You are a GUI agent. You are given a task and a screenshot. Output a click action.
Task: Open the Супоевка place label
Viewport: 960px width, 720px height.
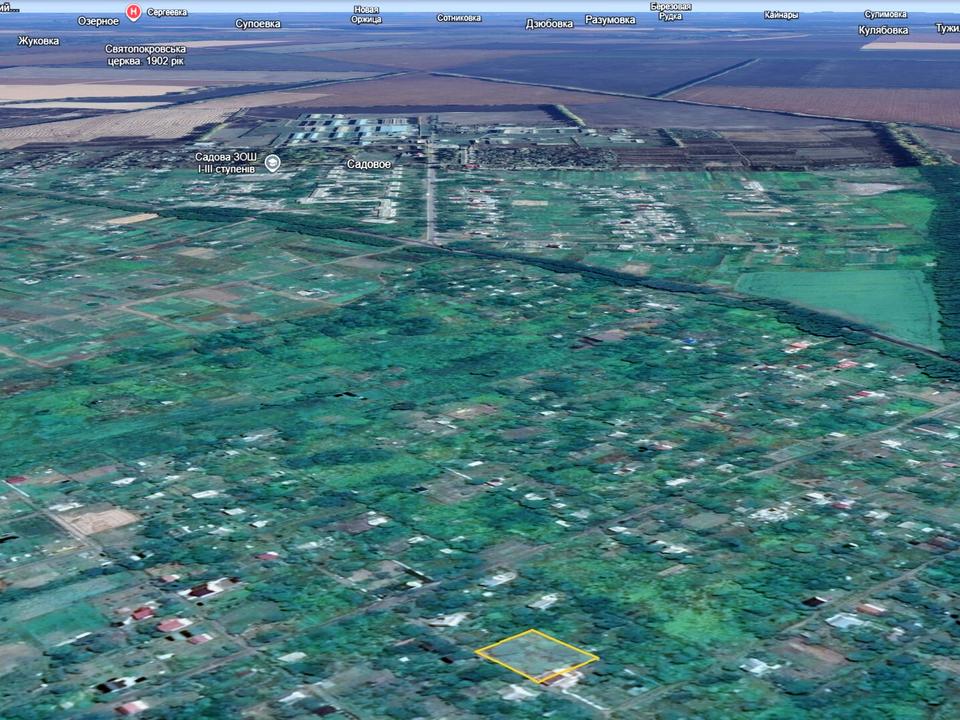pyautogui.click(x=257, y=23)
